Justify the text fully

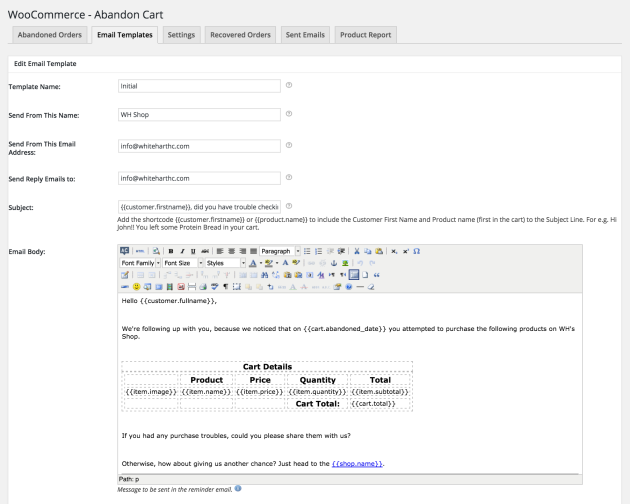pyautogui.click(x=254, y=251)
